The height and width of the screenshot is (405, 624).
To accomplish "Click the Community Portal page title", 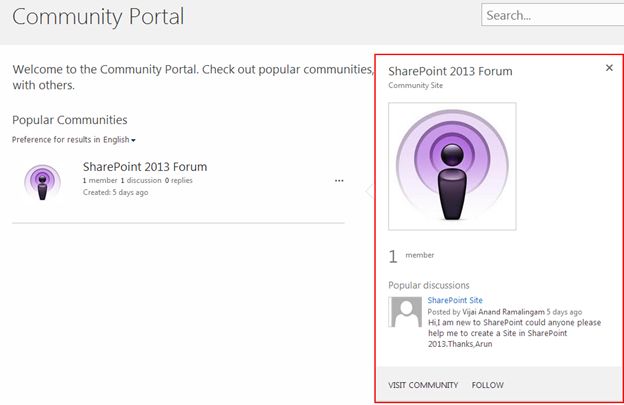I will point(98,17).
